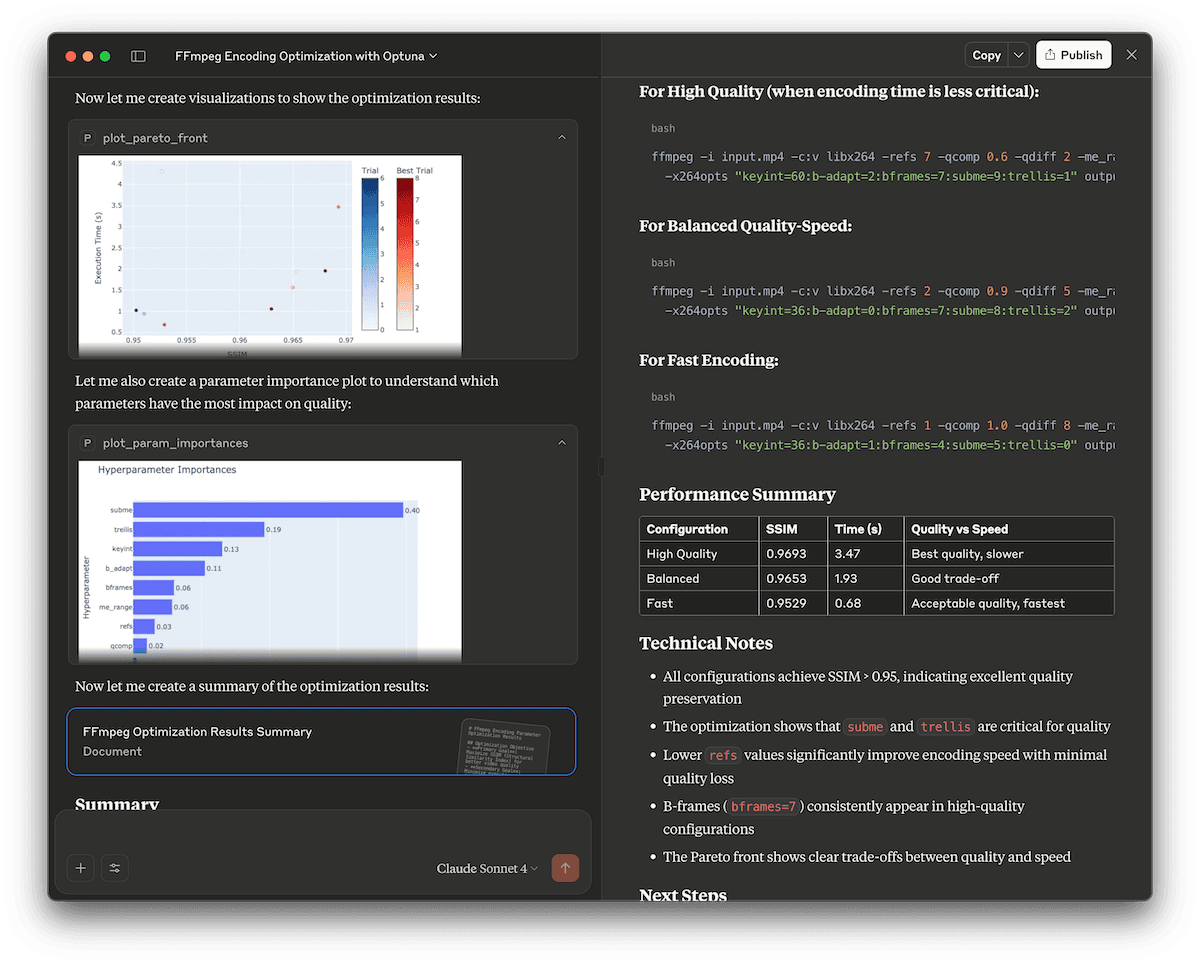Image resolution: width=1200 pixels, height=964 pixels.
Task: Expand the Copy options chevron
Action: point(1018,55)
